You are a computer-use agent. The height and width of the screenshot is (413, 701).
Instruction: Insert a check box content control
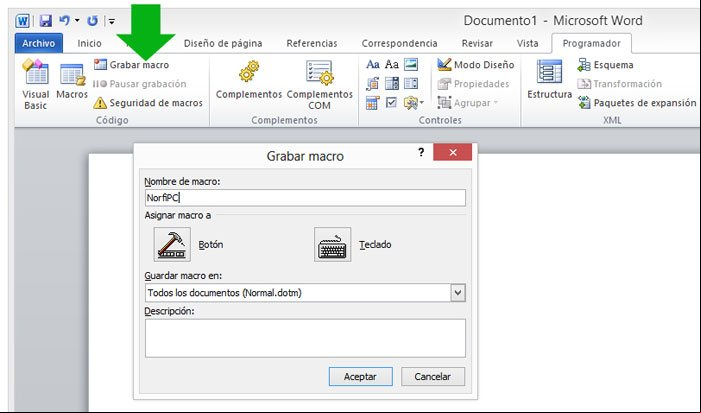pyautogui.click(x=392, y=103)
